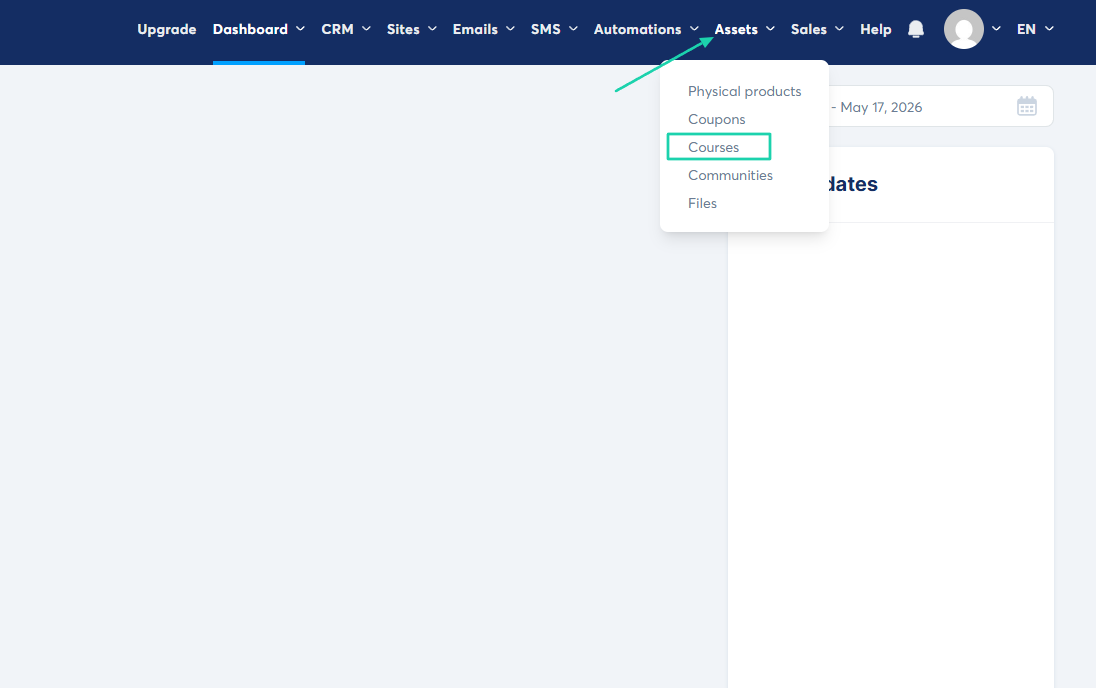Open the notifications bell
The width and height of the screenshot is (1096, 688).
[x=916, y=29]
